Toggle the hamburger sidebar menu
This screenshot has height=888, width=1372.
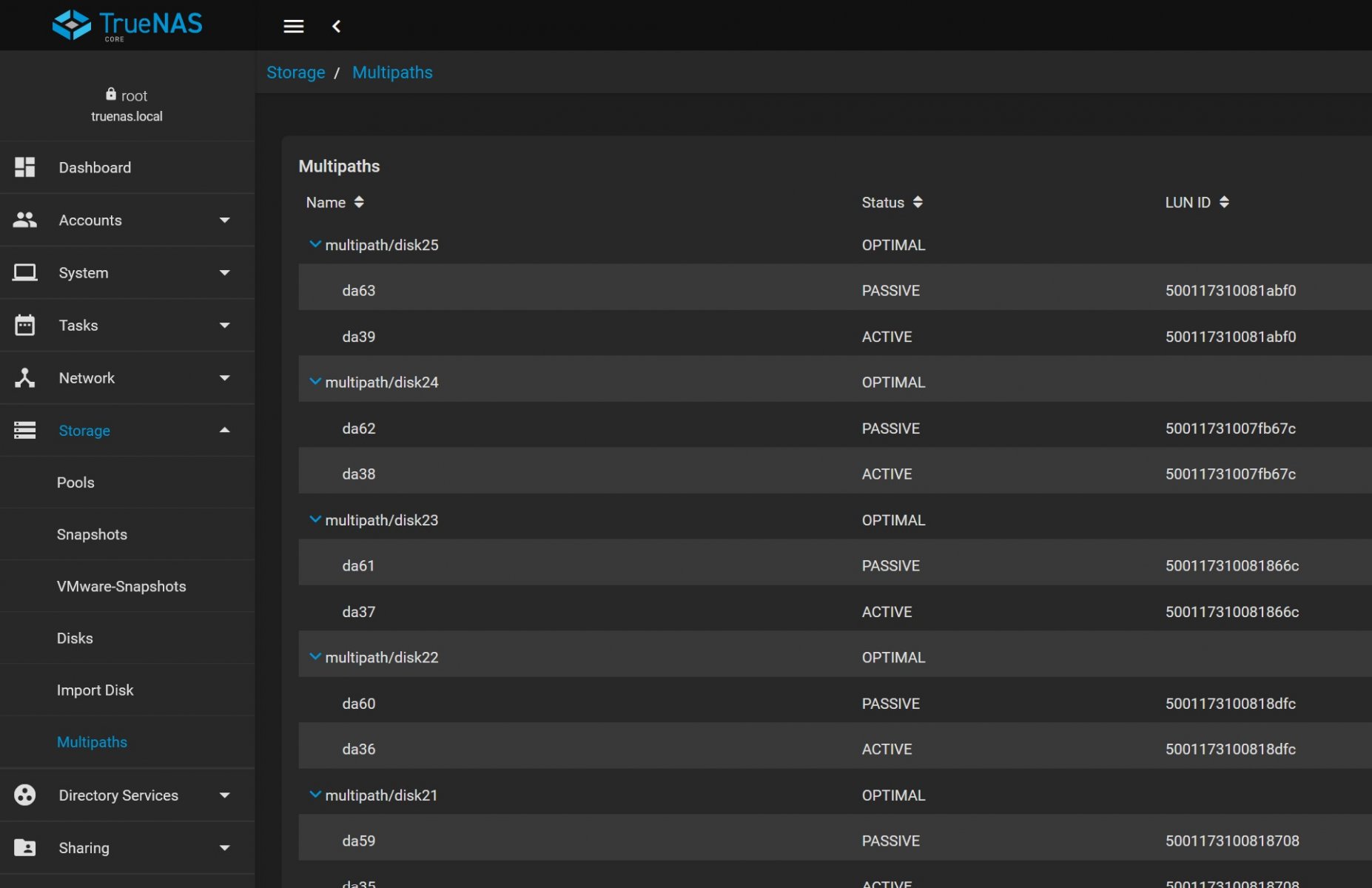click(x=293, y=27)
